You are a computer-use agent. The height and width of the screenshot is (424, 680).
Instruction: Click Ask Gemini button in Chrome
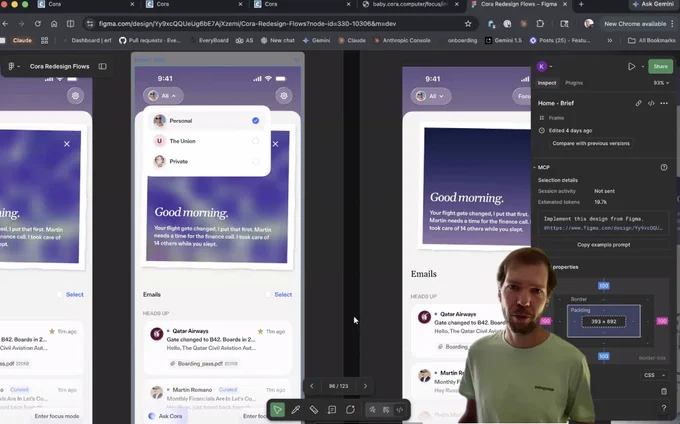pyautogui.click(x=653, y=4)
